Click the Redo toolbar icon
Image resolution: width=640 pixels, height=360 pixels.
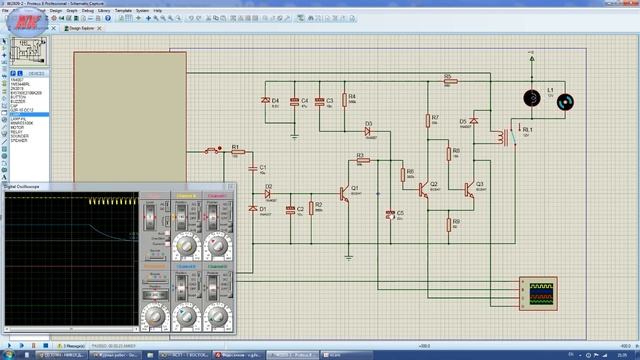[198, 18]
